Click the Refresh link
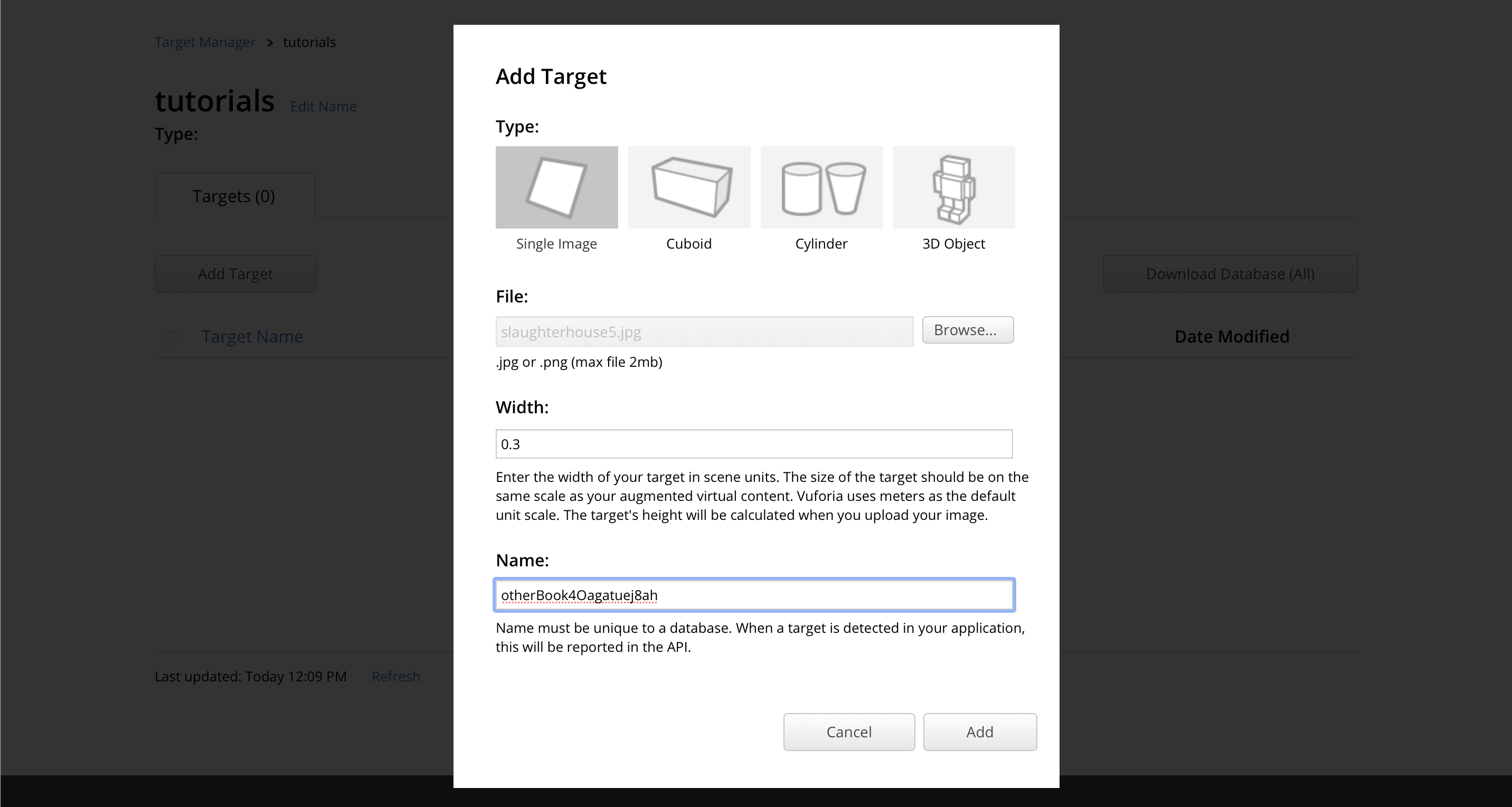Image resolution: width=1512 pixels, height=807 pixels. click(x=395, y=676)
